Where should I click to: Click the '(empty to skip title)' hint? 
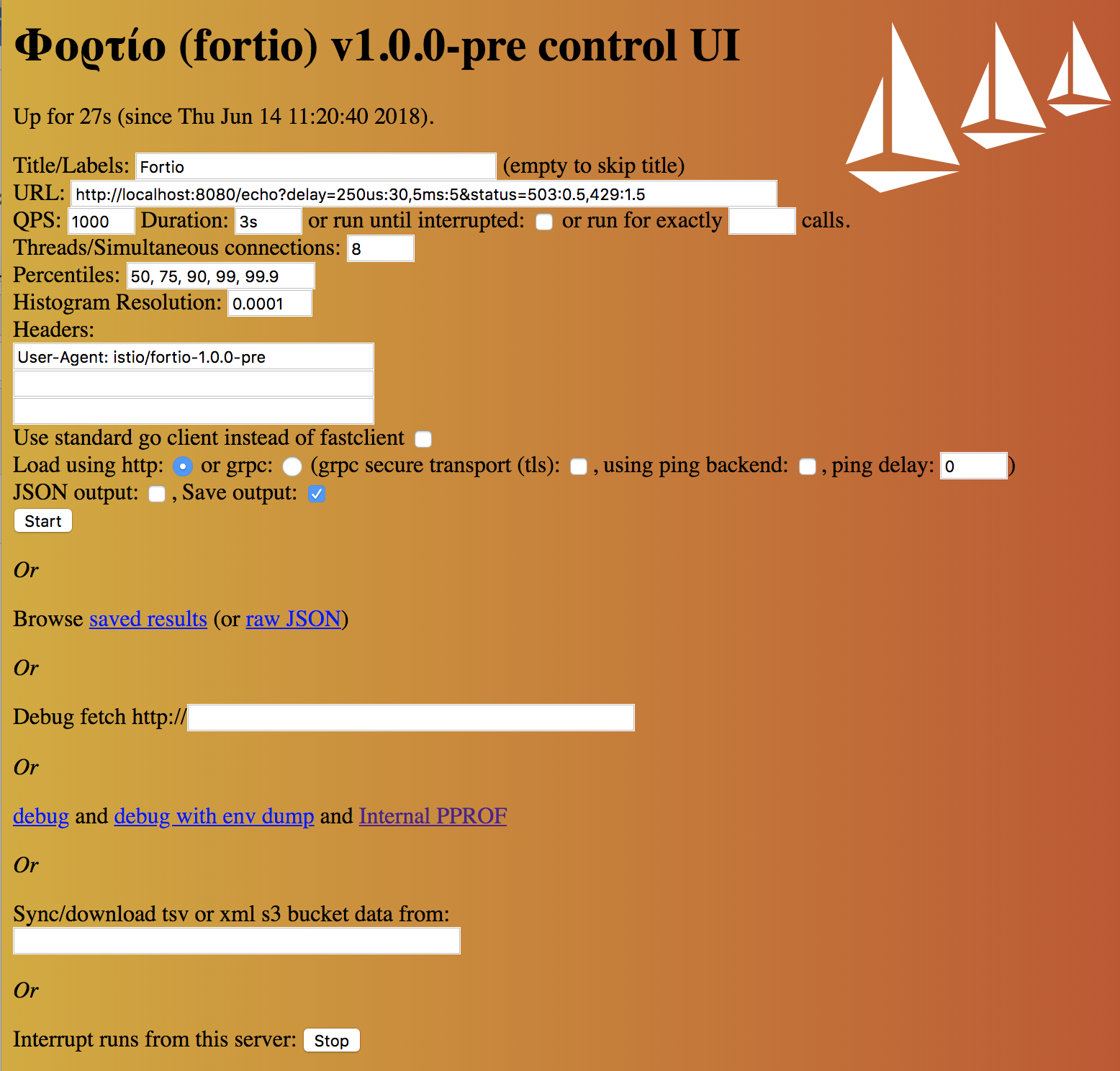pos(594,166)
